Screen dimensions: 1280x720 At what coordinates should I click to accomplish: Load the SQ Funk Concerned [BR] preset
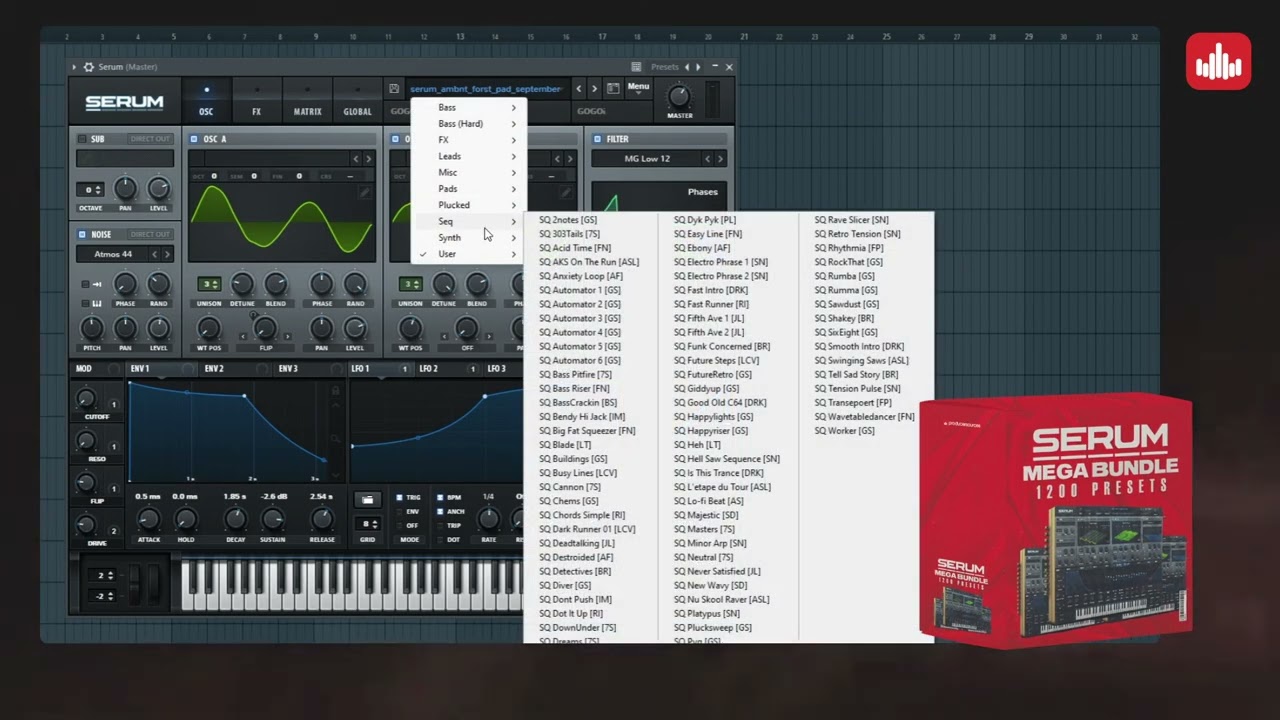721,346
